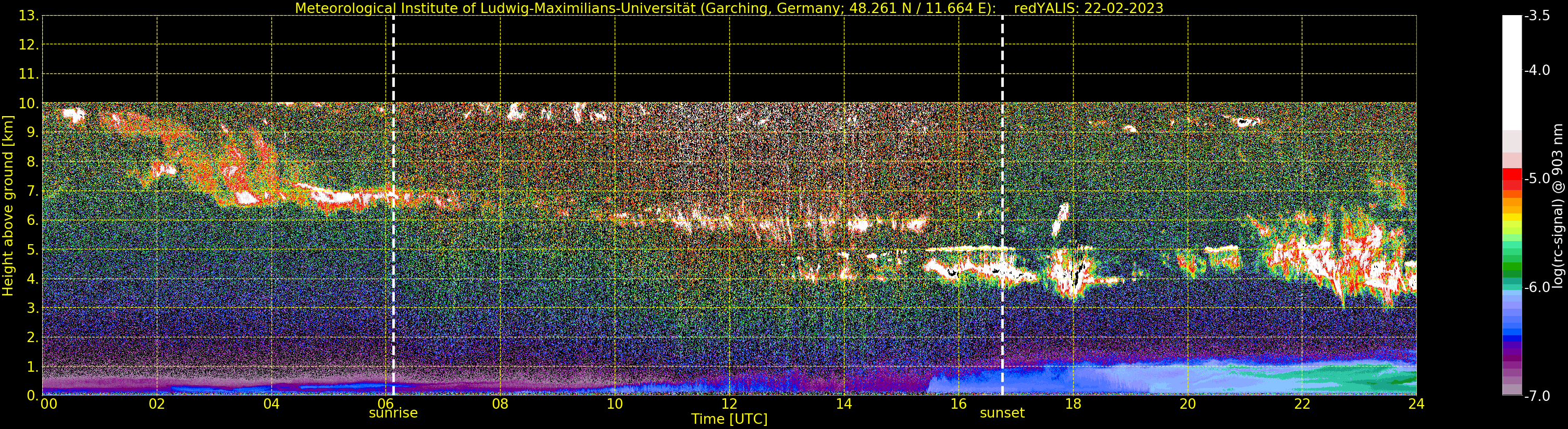This screenshot has width=1568, height=429.
Task: Click time axis tick label '22'
Action: coord(1302,404)
